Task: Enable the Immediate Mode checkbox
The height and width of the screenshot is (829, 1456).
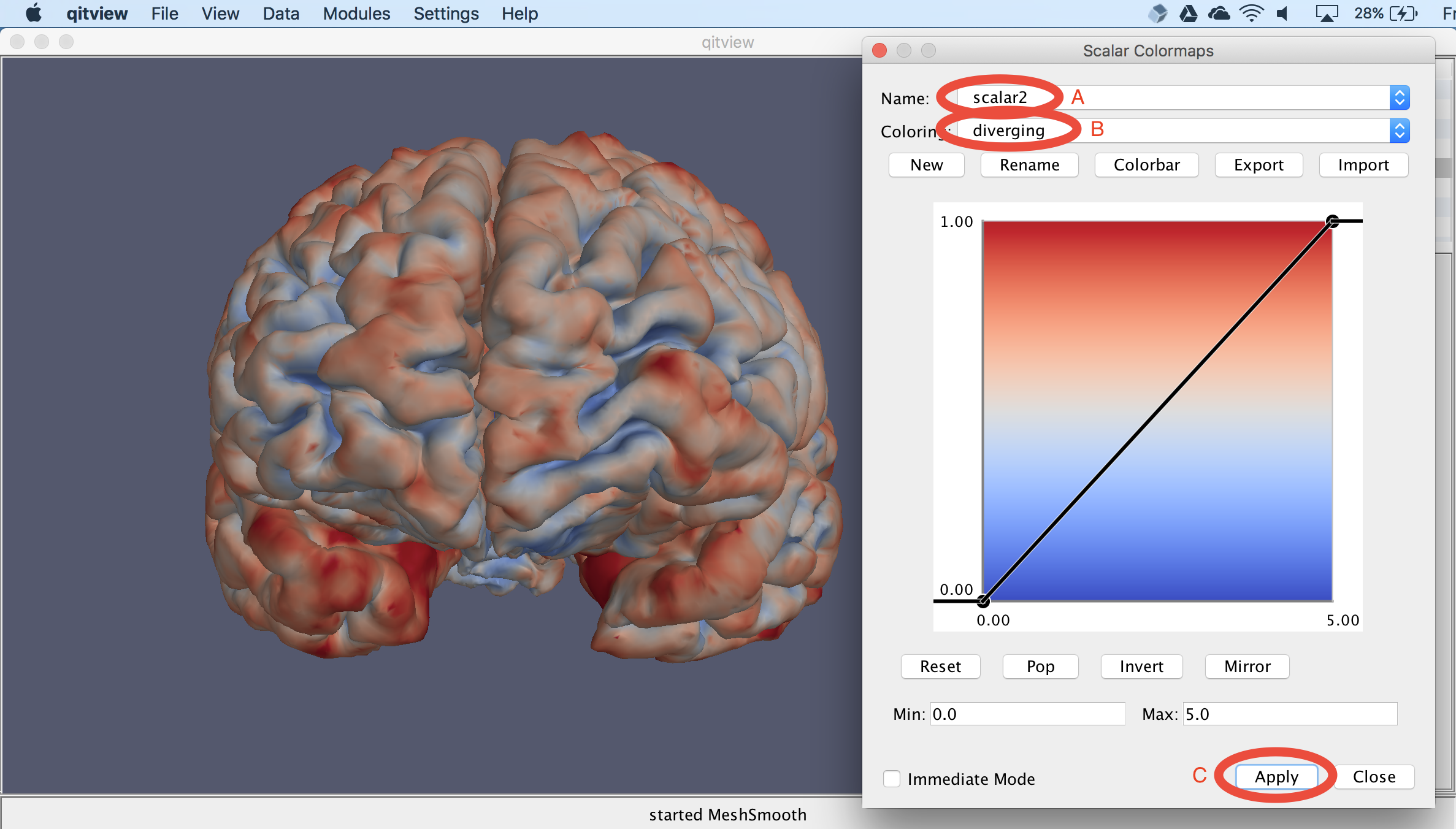Action: 892,779
